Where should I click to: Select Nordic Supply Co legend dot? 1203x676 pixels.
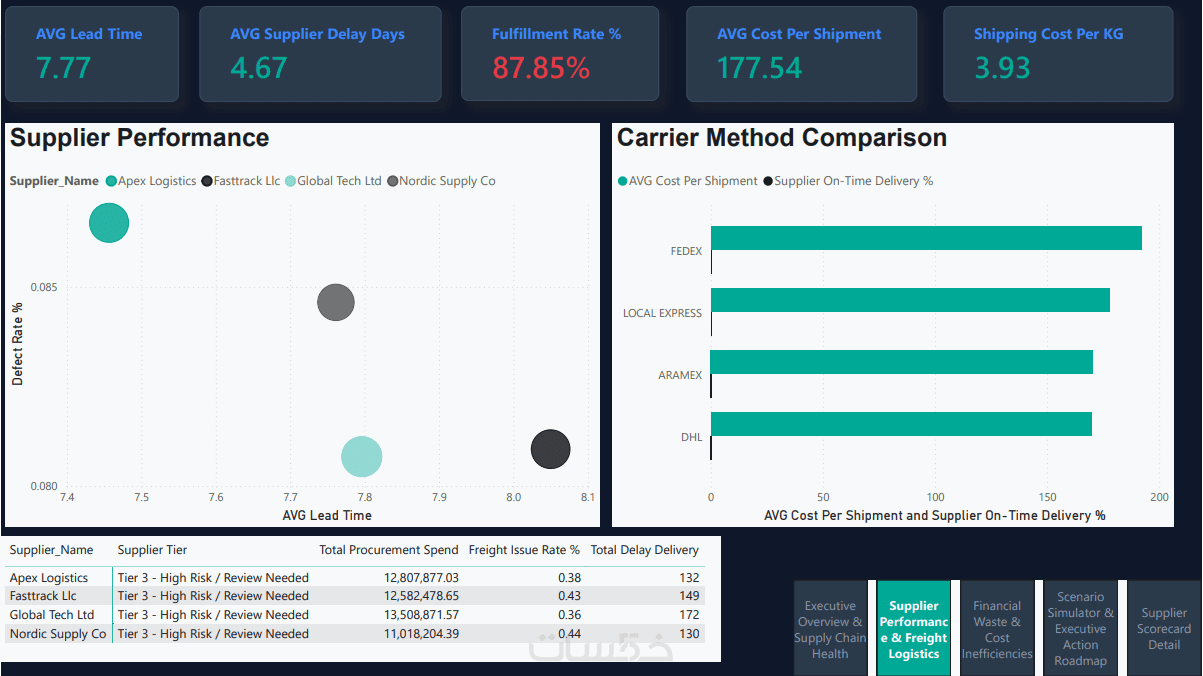click(392, 181)
